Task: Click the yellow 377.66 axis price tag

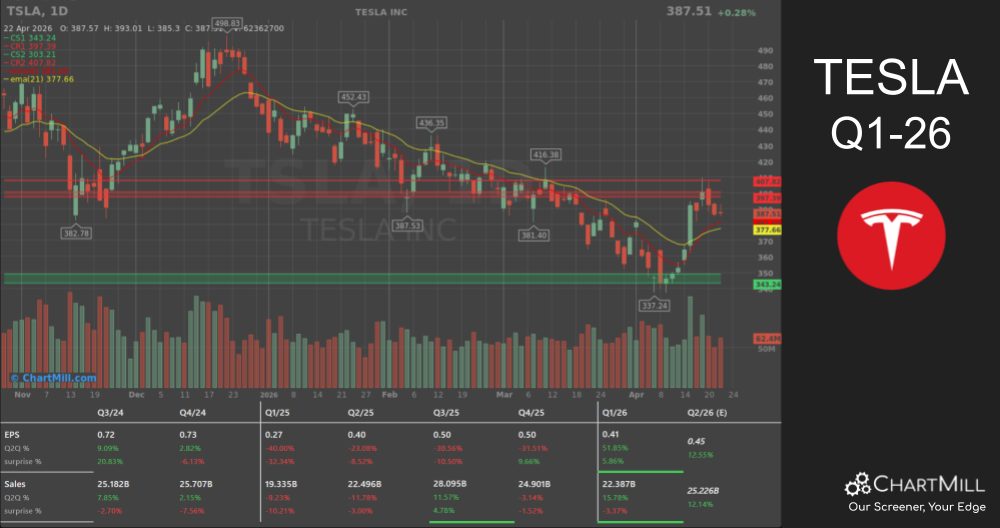Action: coord(768,229)
